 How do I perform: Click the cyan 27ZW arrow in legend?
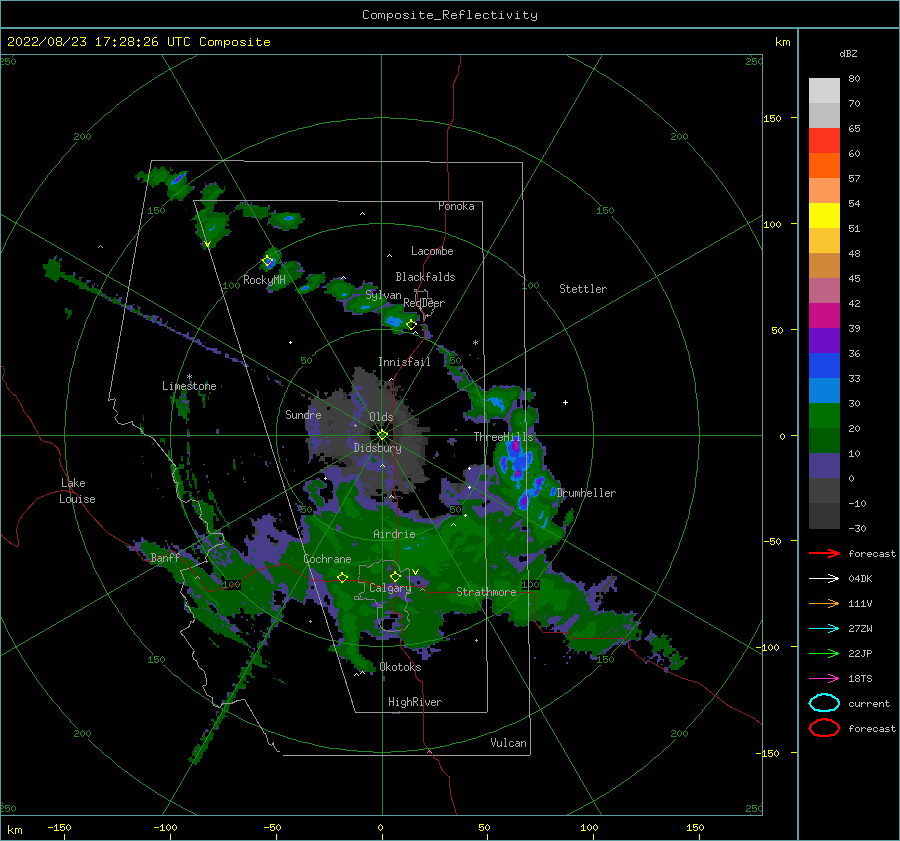(824, 629)
